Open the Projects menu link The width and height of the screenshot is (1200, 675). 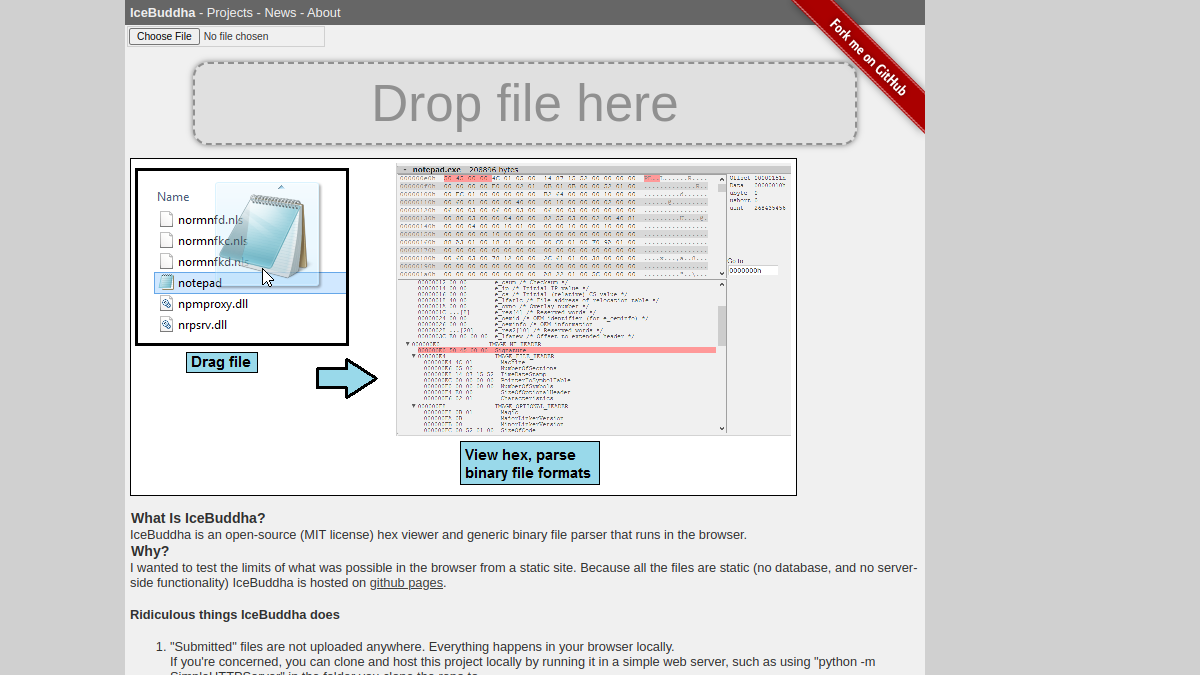(230, 13)
